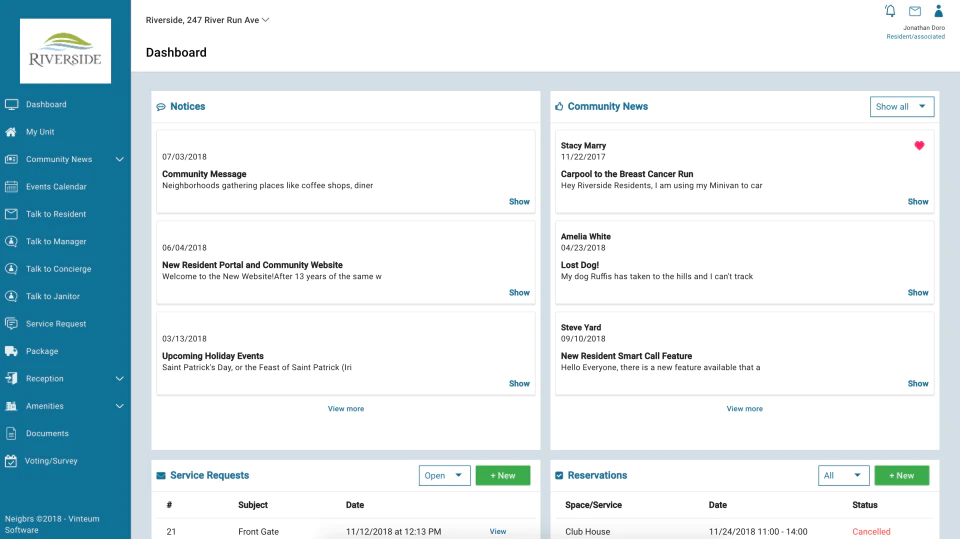Click the Events Calendar icon
The width and height of the screenshot is (960, 539).
pyautogui.click(x=11, y=186)
